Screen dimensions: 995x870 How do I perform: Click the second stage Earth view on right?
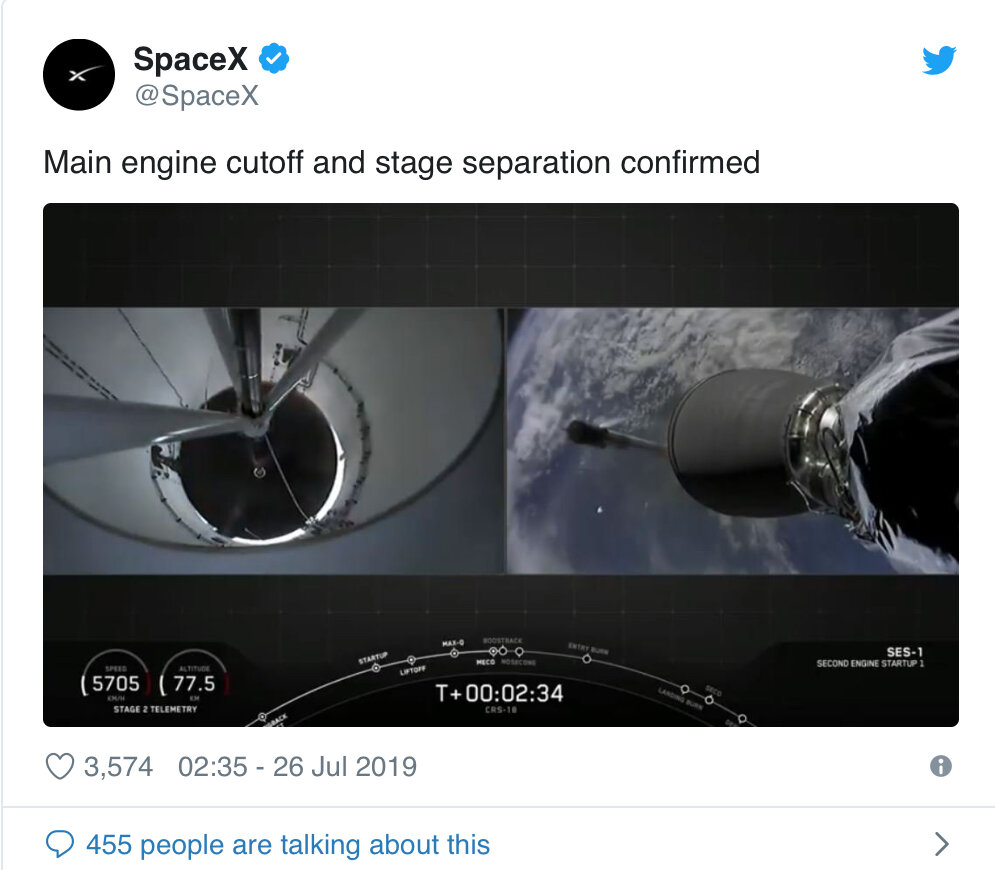click(x=732, y=440)
